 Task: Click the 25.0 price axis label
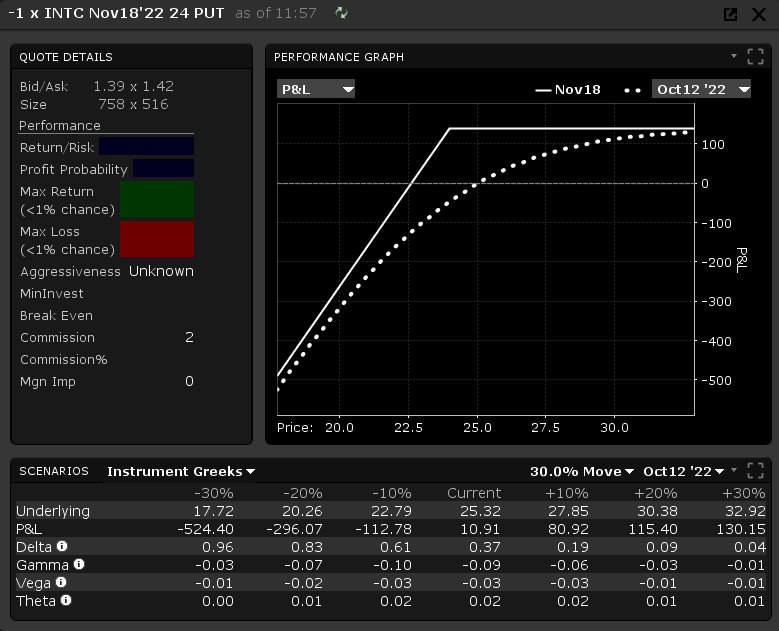477,427
